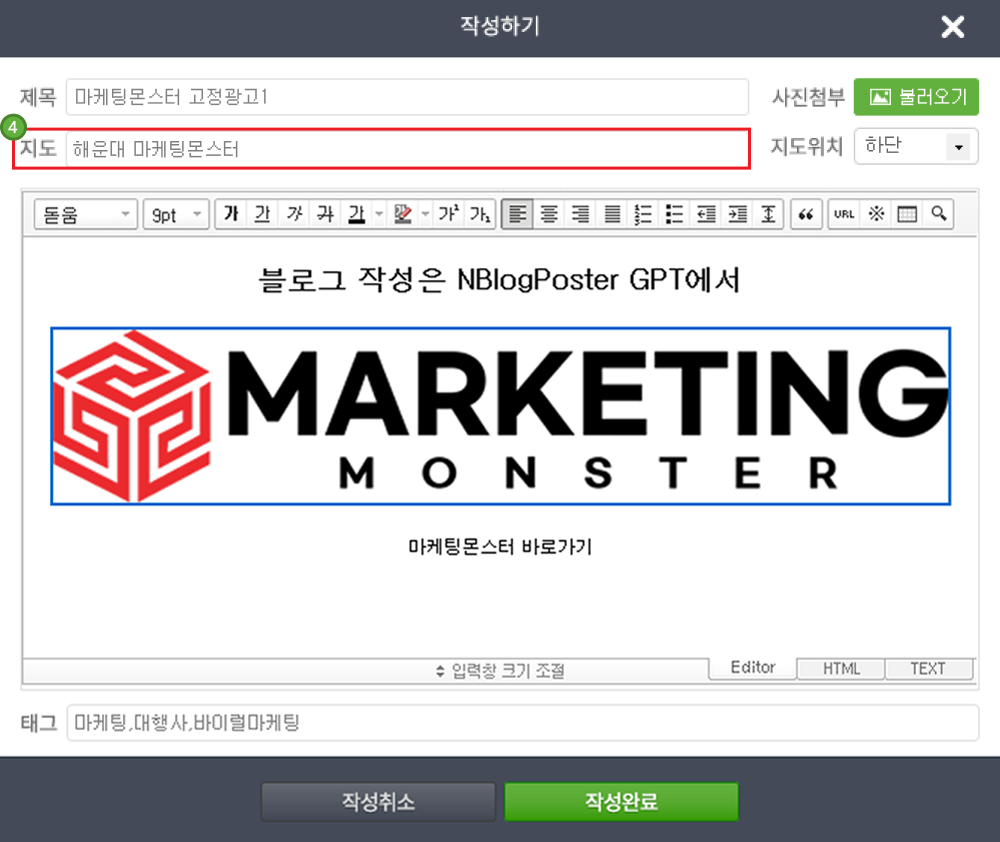The image size is (1000, 842).
Task: Apply text background highlight color
Action: click(x=402, y=214)
